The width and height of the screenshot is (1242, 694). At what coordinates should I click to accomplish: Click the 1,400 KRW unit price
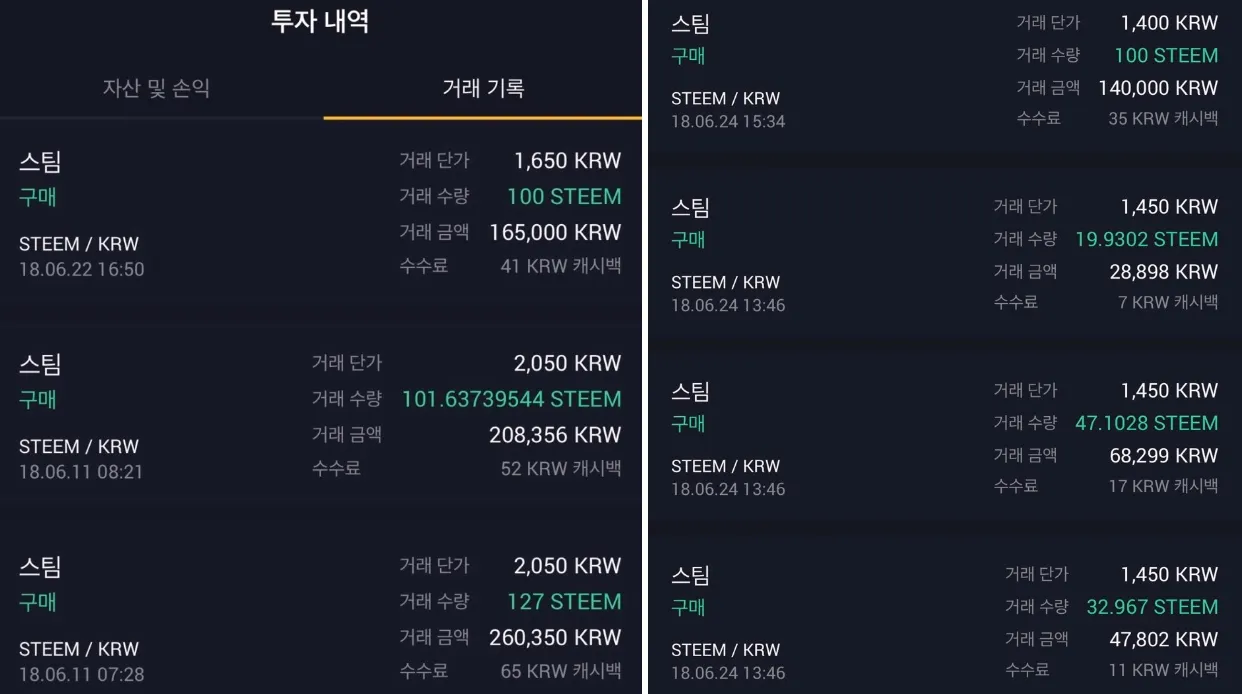coord(1169,22)
